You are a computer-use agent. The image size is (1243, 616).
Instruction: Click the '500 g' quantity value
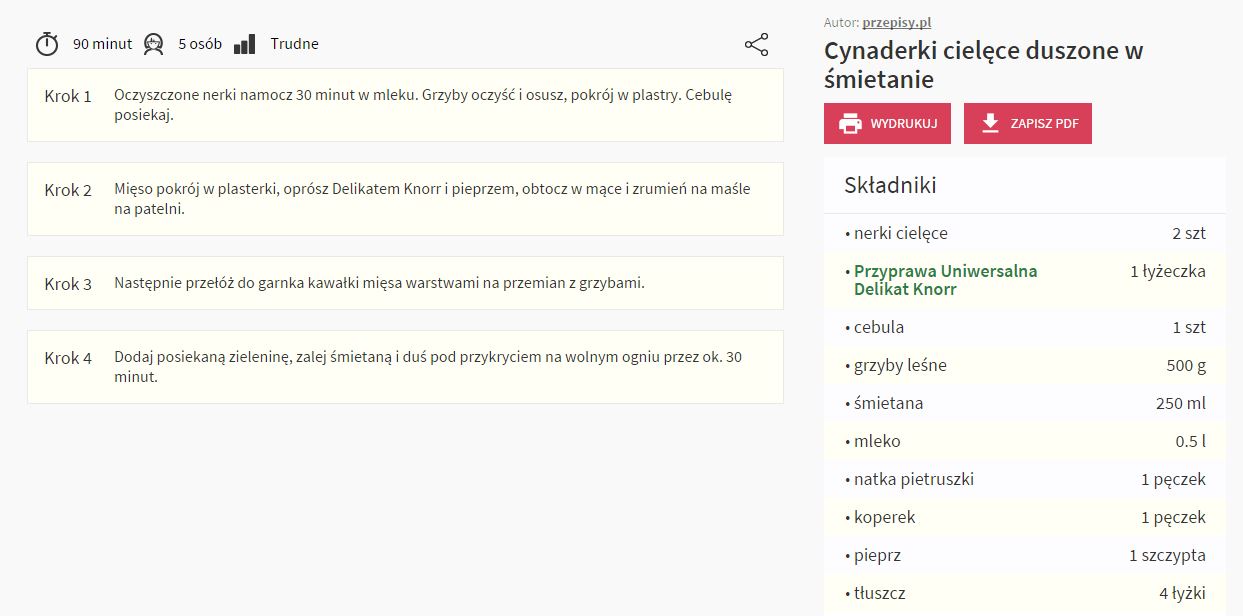1186,365
